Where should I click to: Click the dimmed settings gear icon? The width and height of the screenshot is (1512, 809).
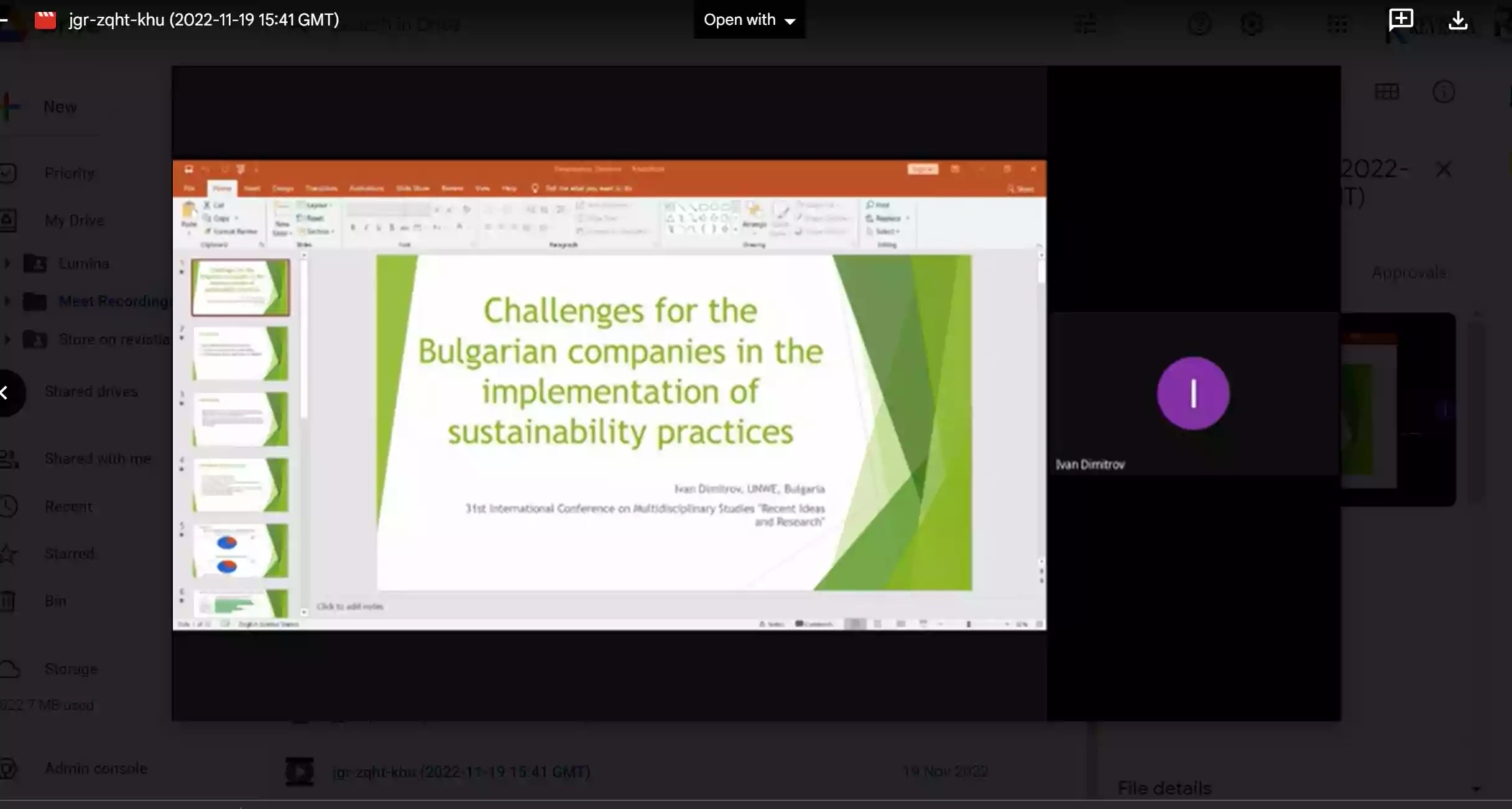click(x=1252, y=25)
